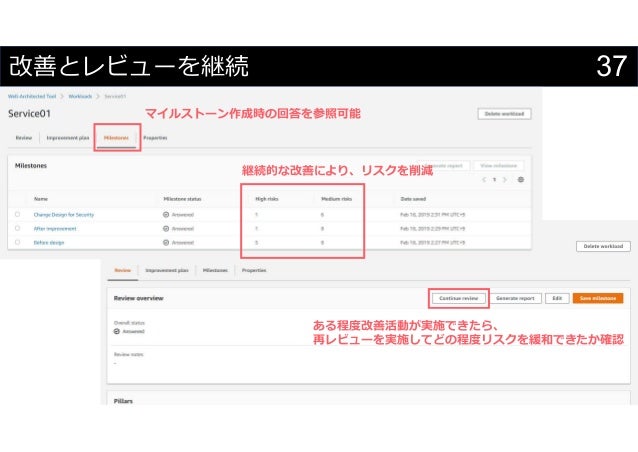Click High risks value in Before design row
This screenshot has height=452, width=638.
[256, 242]
